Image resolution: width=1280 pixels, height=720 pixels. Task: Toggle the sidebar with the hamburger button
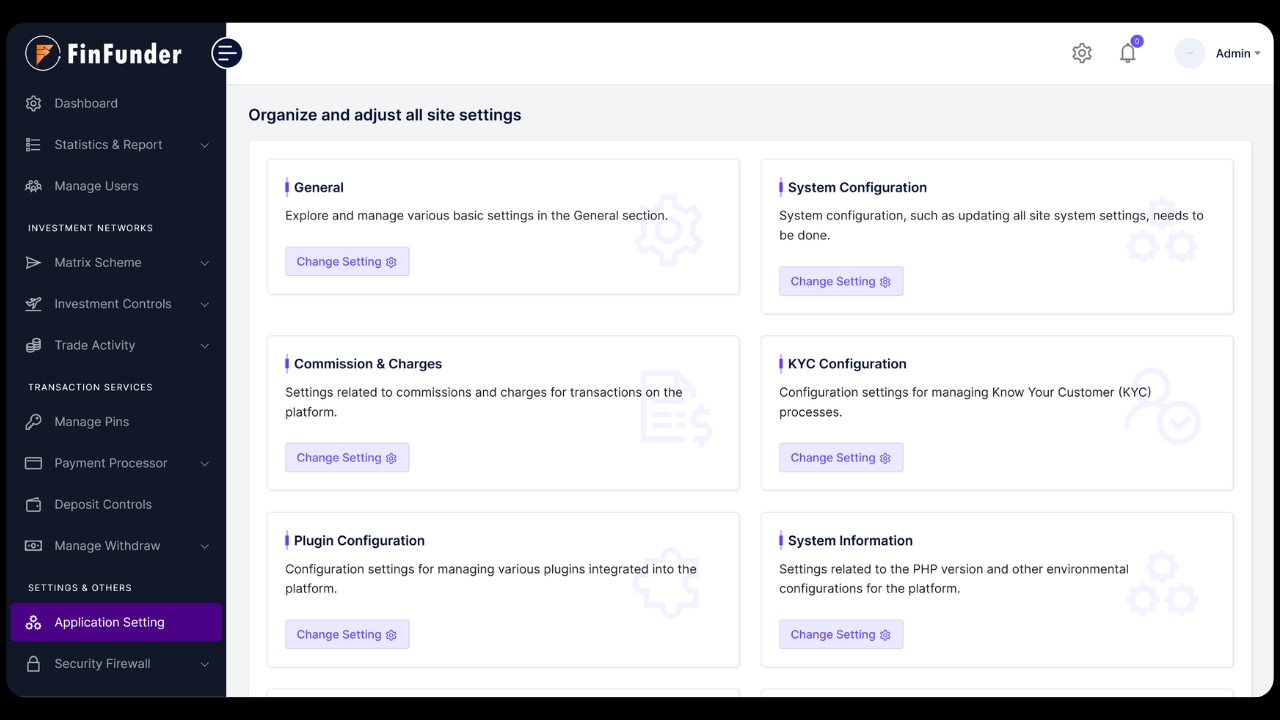(227, 53)
